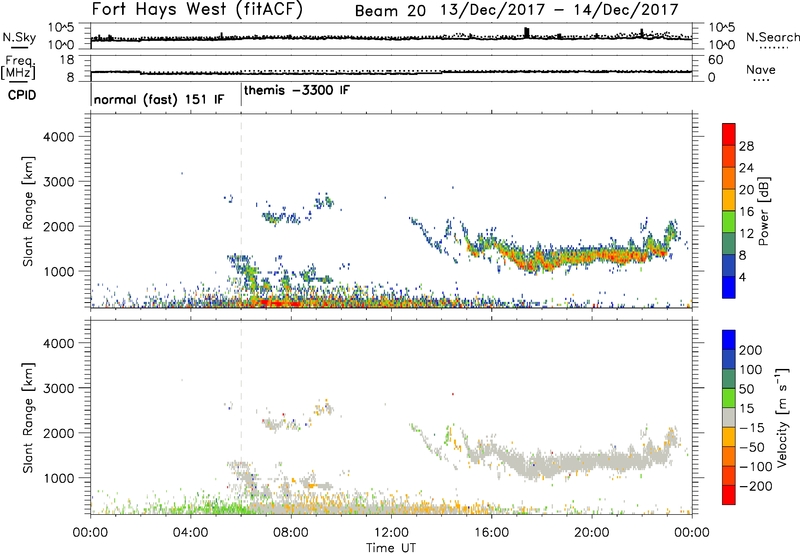
Task: Select the themis -3300 IF text
Action: tap(297, 90)
